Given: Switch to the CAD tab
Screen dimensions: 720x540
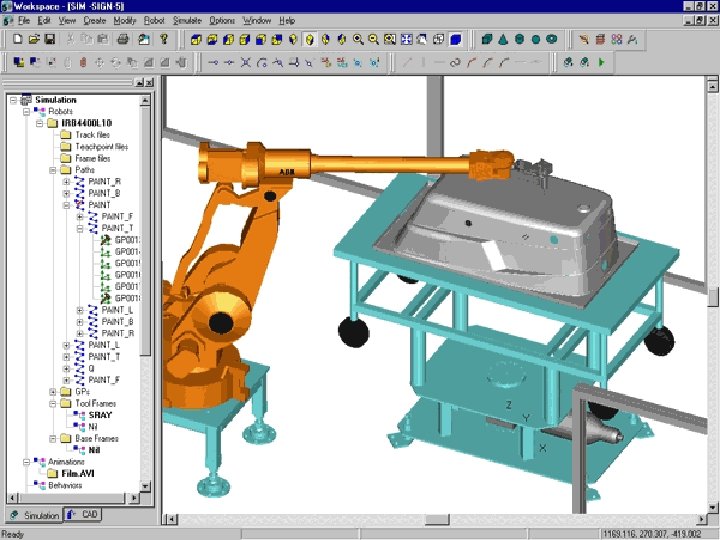Looking at the screenshot, I should [83, 514].
